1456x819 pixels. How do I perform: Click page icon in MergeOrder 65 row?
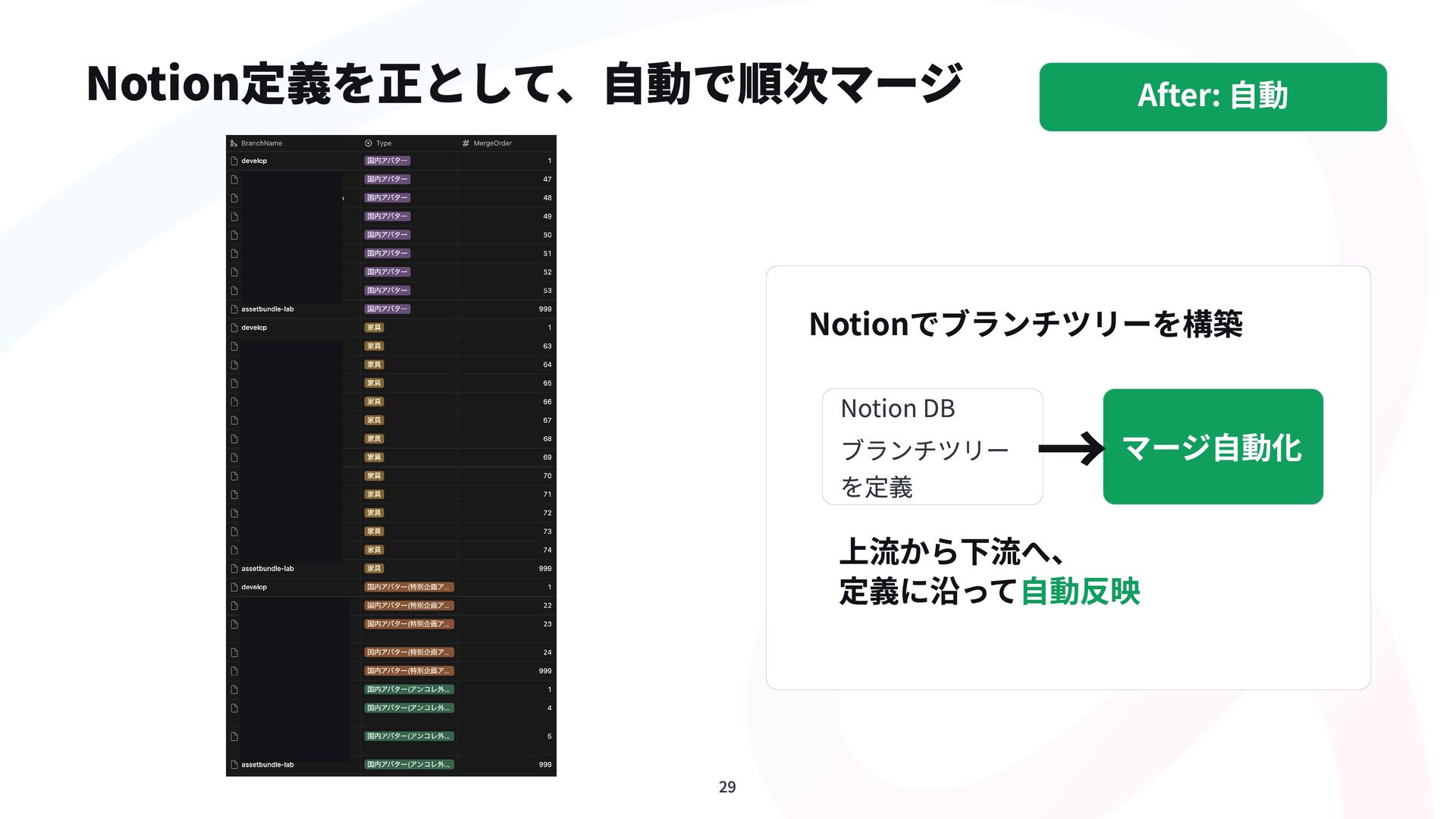234,384
